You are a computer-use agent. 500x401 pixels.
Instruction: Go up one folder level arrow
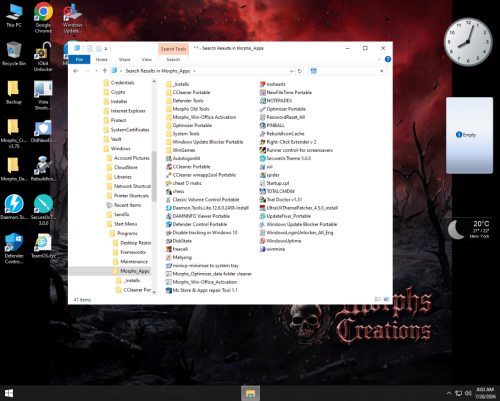pos(105,71)
